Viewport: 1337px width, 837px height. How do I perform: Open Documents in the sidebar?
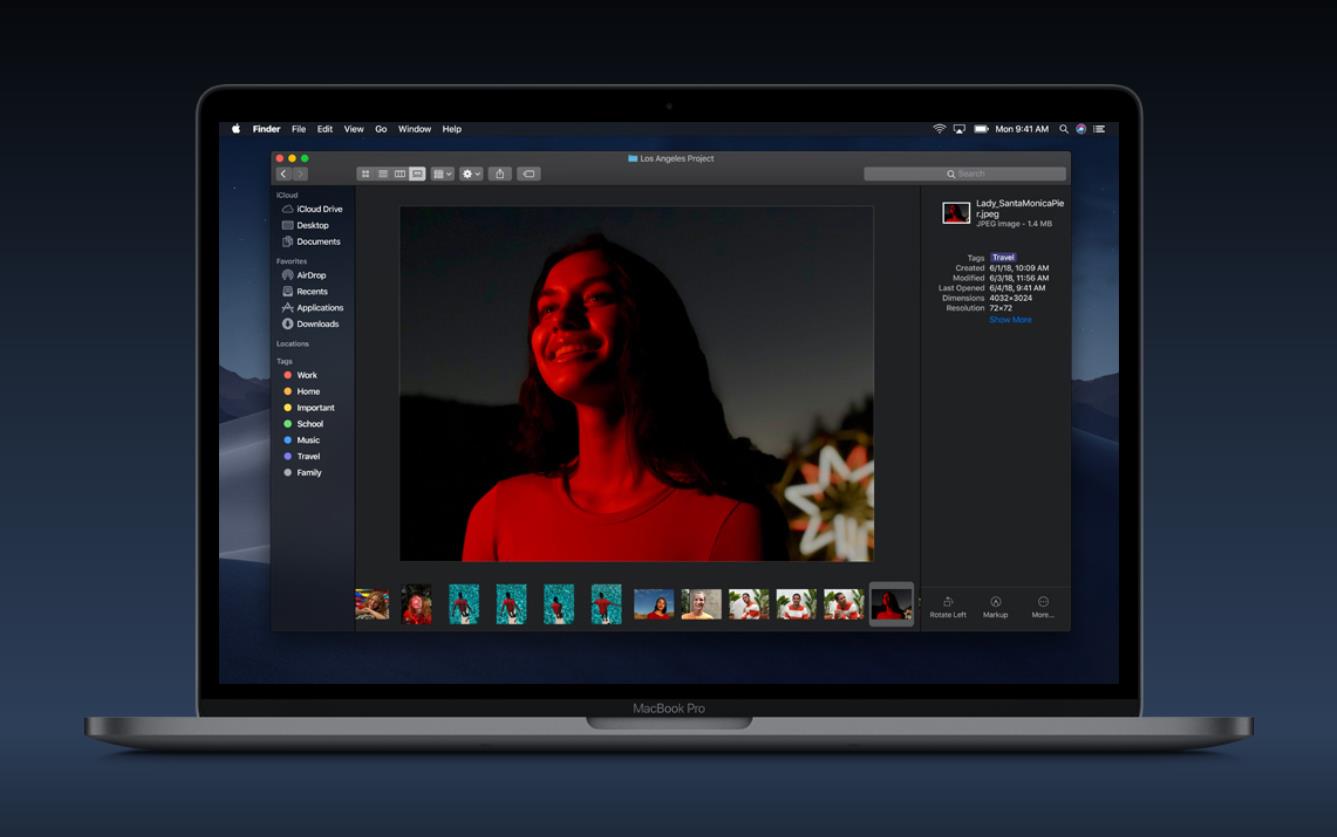311,241
